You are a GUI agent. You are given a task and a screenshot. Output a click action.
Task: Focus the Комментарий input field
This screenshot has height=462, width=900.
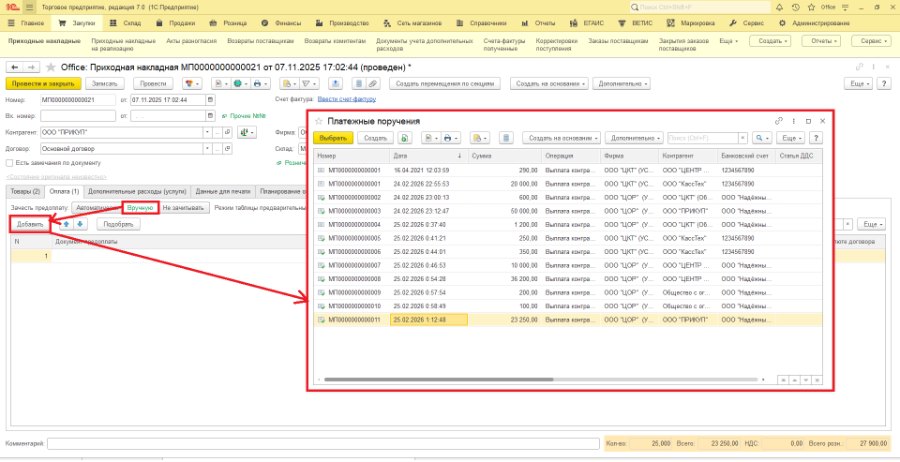pyautogui.click(x=324, y=444)
